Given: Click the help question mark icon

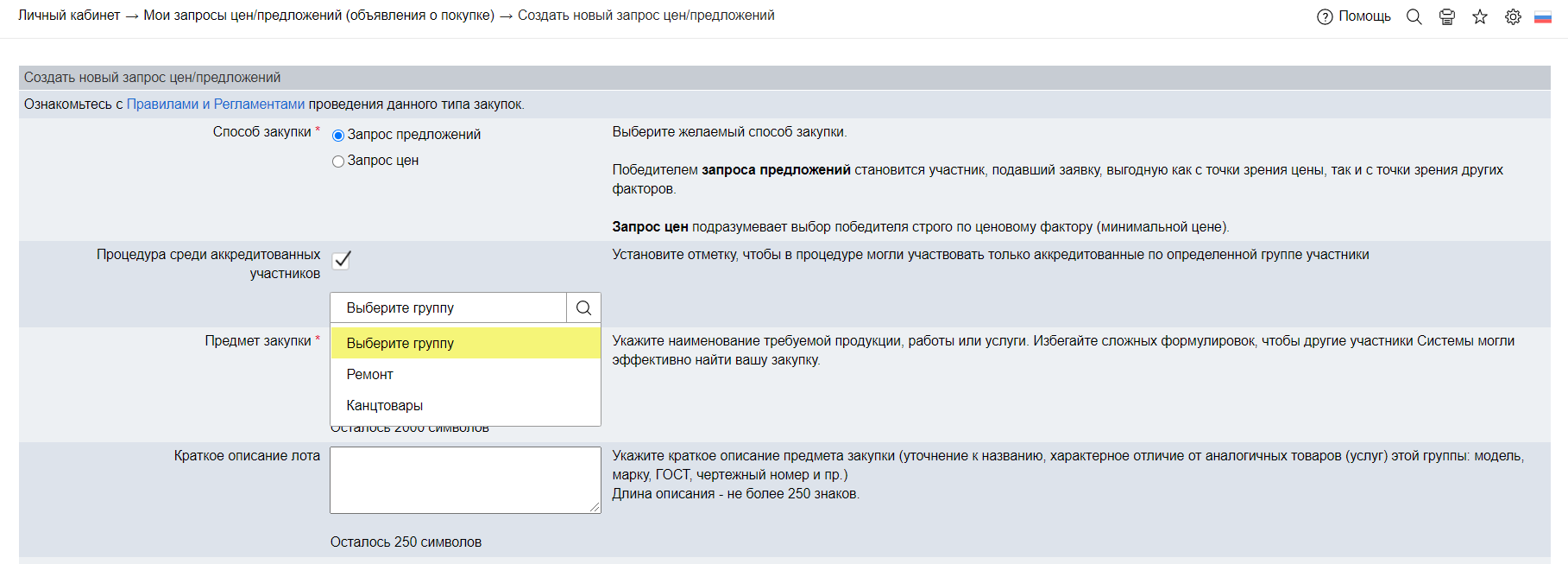Looking at the screenshot, I should [1325, 16].
